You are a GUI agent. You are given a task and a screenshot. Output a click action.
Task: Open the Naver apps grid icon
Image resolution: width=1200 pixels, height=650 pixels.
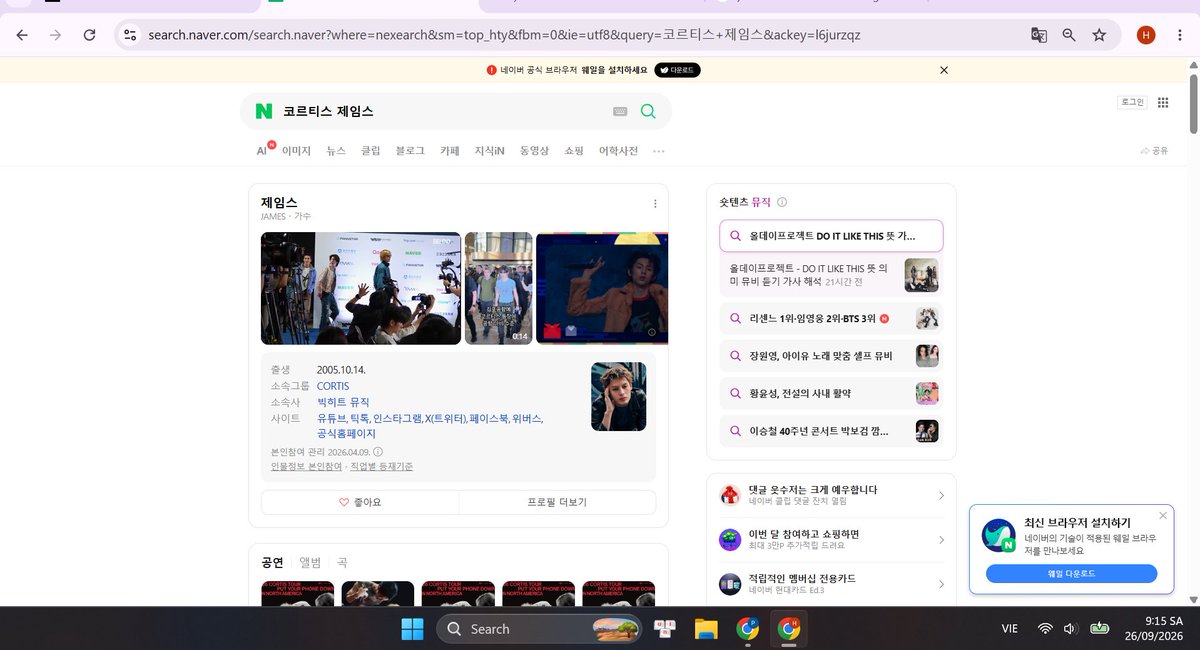point(1163,102)
